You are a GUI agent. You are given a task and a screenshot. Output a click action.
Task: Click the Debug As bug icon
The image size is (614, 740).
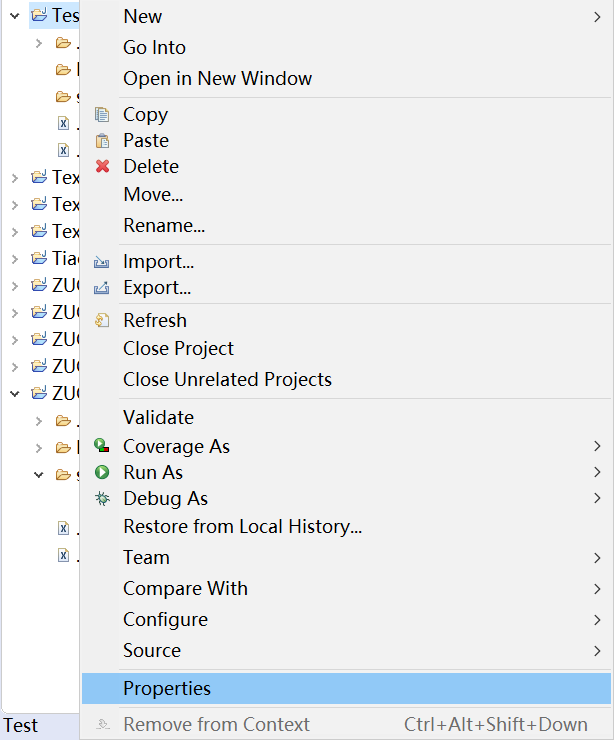click(102, 499)
